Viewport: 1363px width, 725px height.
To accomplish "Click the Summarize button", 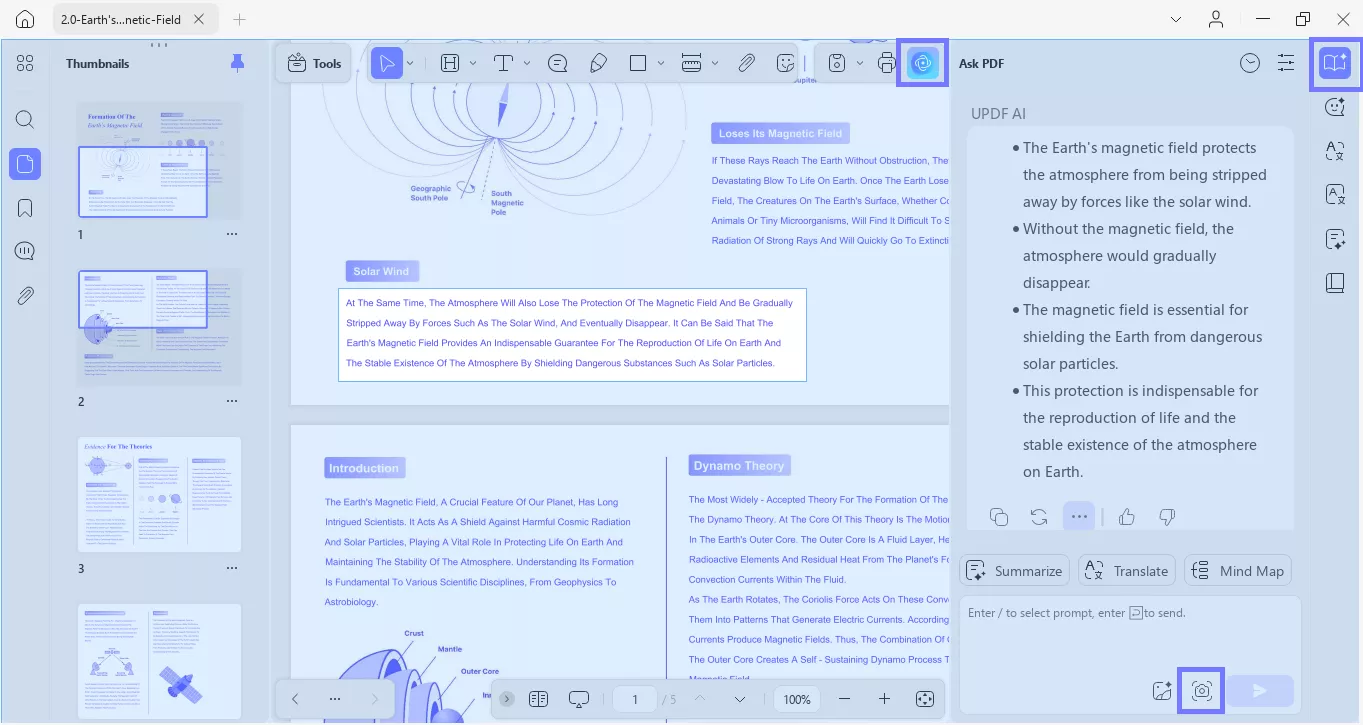I will tap(1014, 571).
